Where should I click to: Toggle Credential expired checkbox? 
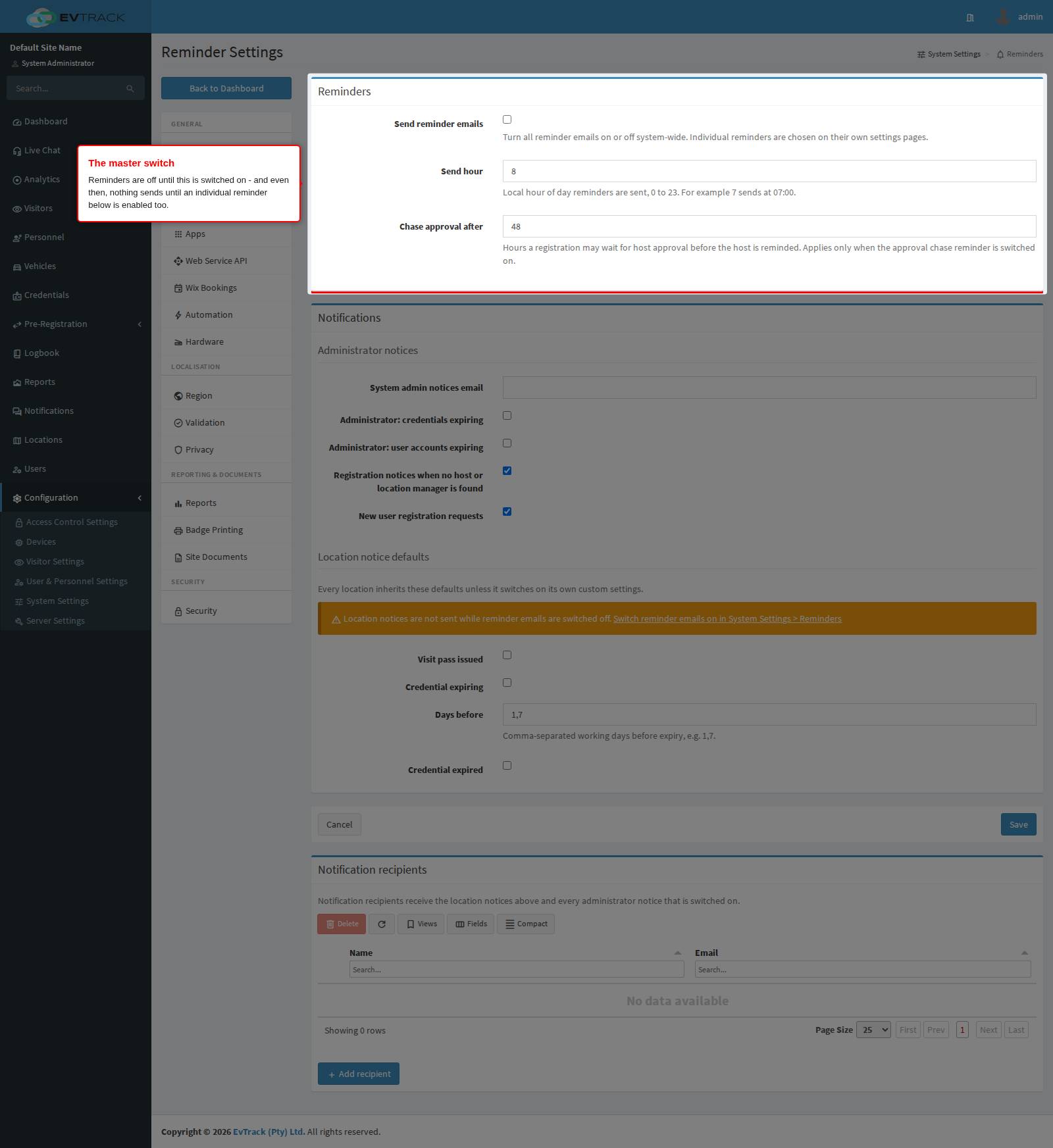(x=507, y=766)
